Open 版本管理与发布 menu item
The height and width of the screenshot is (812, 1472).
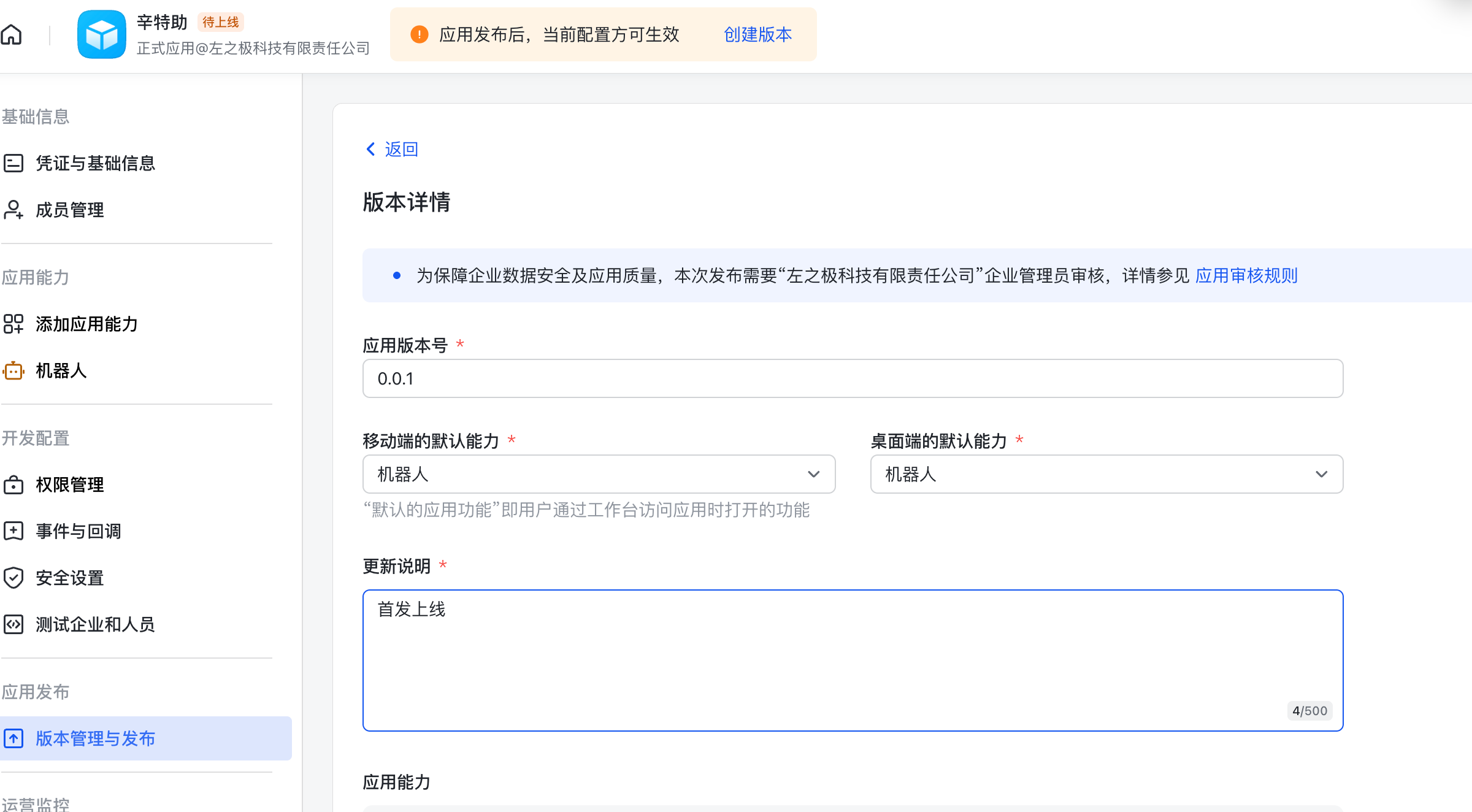coord(95,738)
